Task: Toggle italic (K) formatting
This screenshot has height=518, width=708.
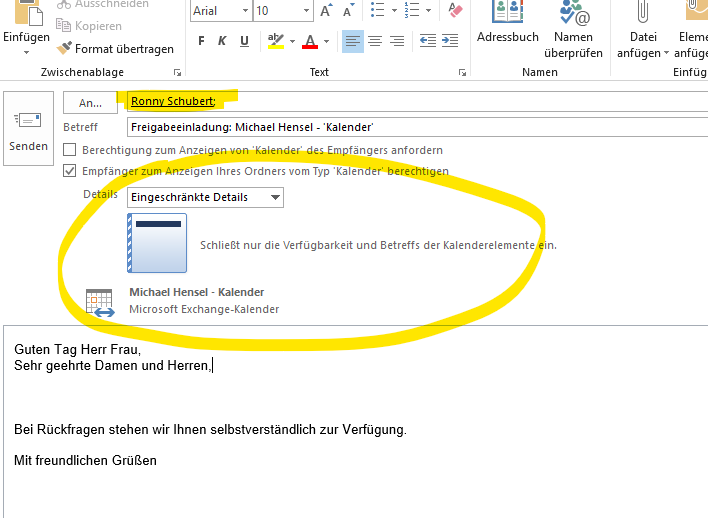Action: [x=224, y=41]
